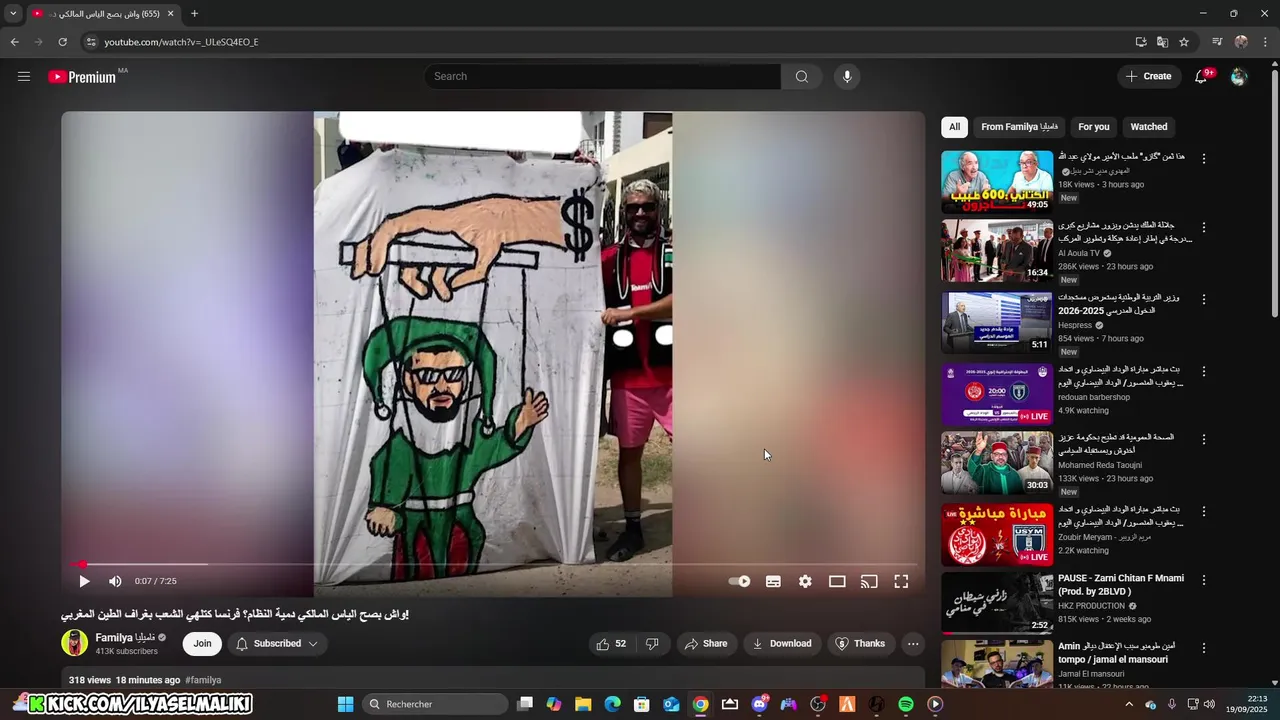Open Spotify from taskbar
1280x720 pixels.
point(906,704)
